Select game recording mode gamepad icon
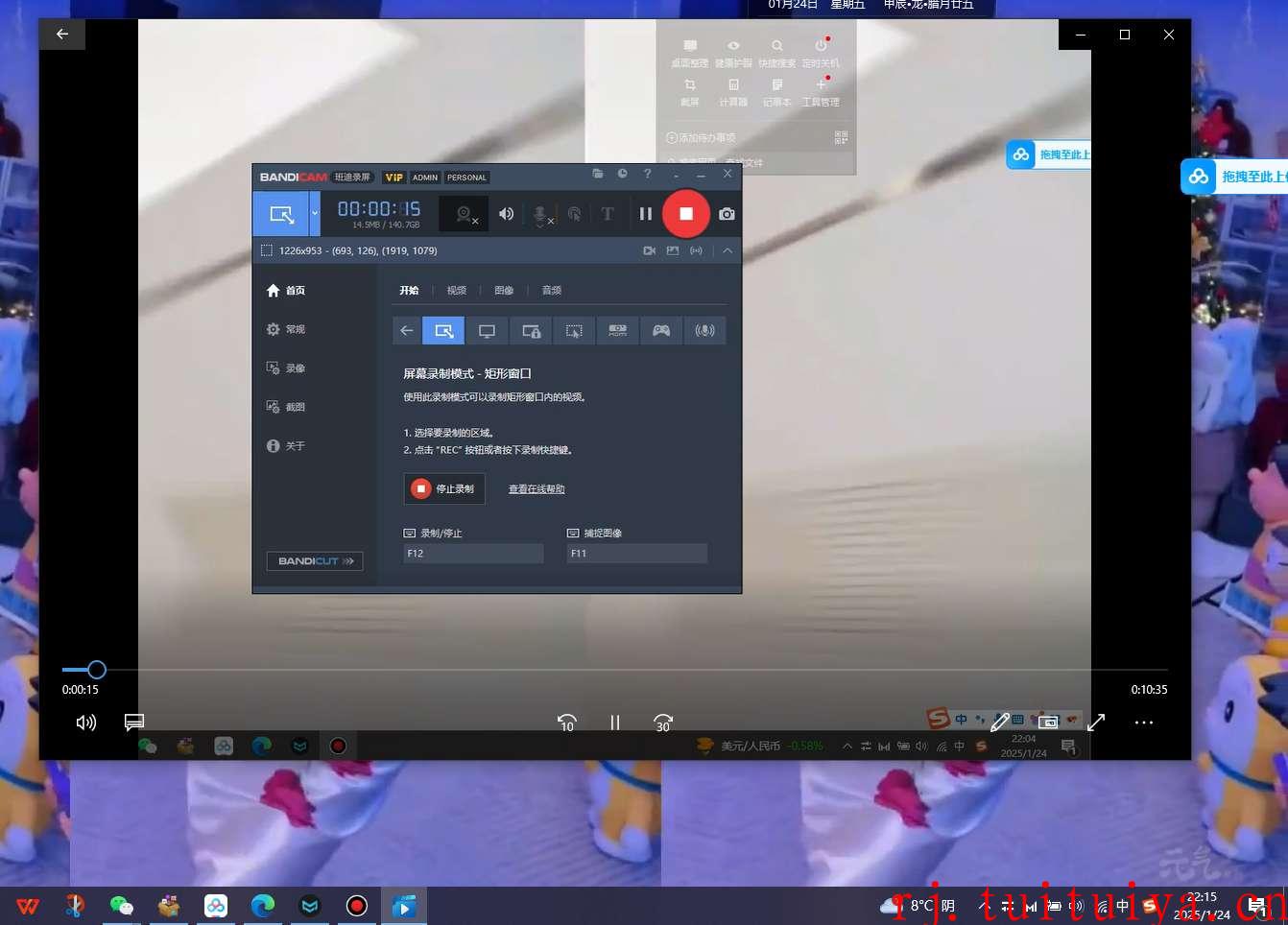The height and width of the screenshot is (925, 1288). pos(661,331)
